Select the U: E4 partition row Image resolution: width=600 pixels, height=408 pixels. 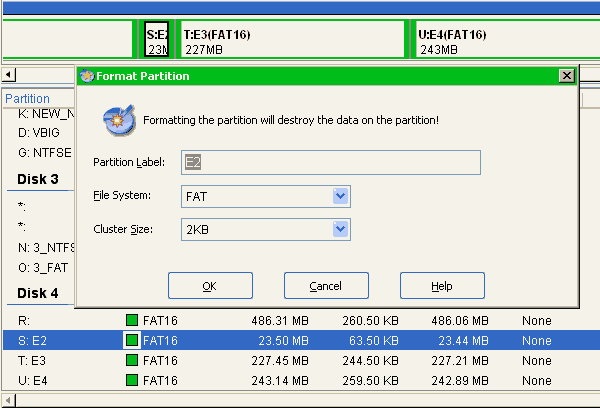point(300,380)
